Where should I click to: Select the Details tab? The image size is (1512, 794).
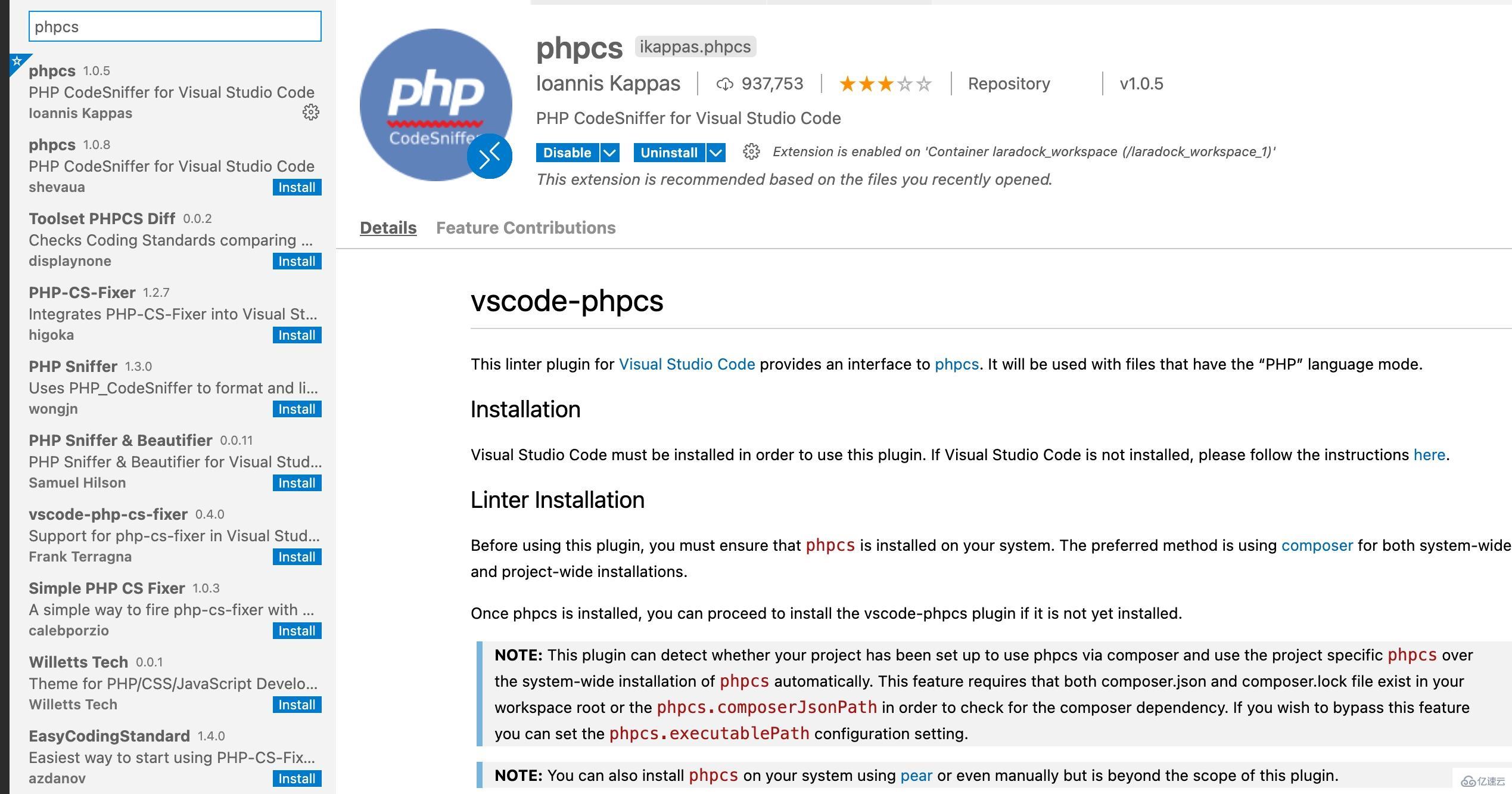[x=388, y=227]
